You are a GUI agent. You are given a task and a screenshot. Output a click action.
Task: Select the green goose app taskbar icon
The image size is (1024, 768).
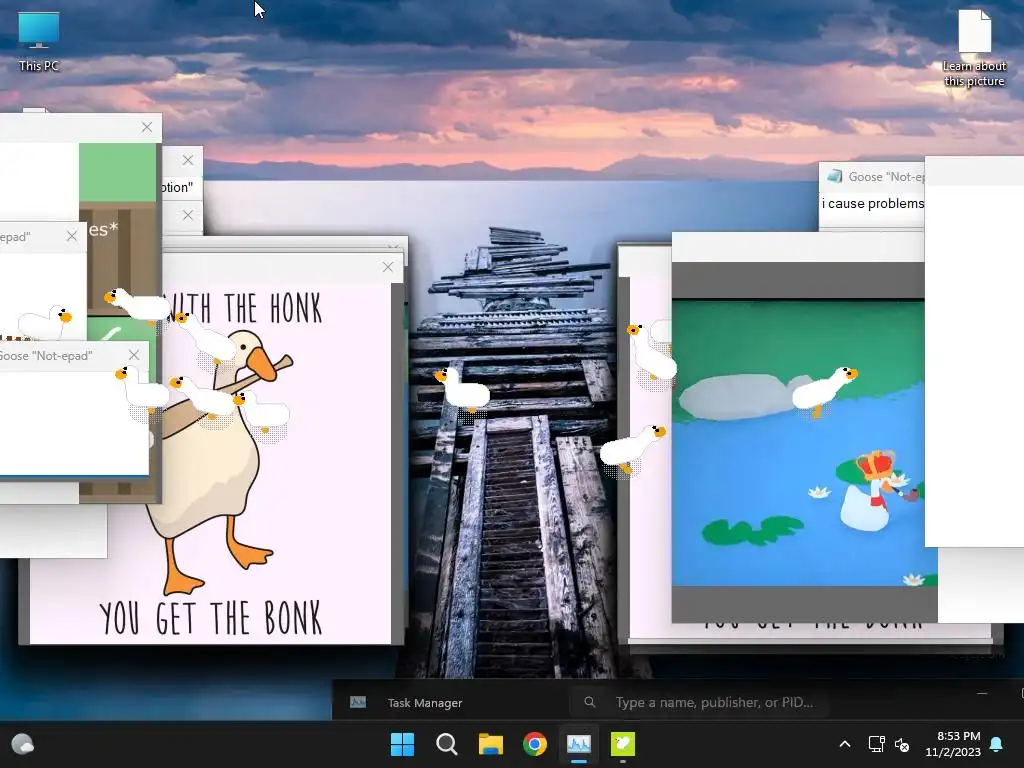[x=622, y=744]
